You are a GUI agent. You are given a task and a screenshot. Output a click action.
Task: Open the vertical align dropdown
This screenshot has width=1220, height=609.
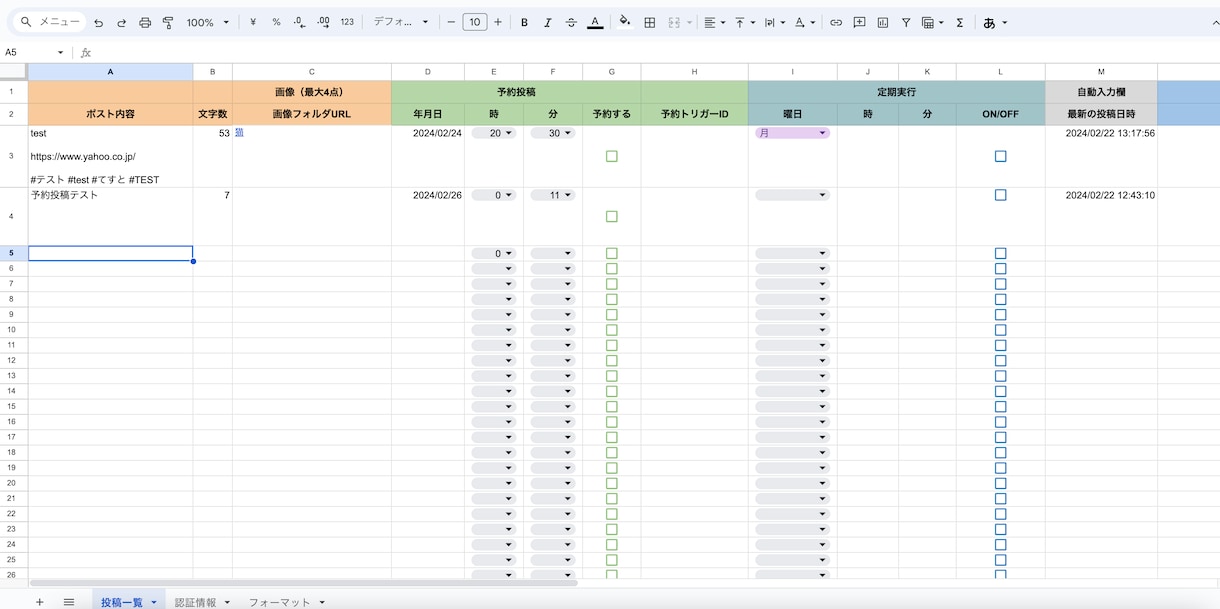(745, 22)
